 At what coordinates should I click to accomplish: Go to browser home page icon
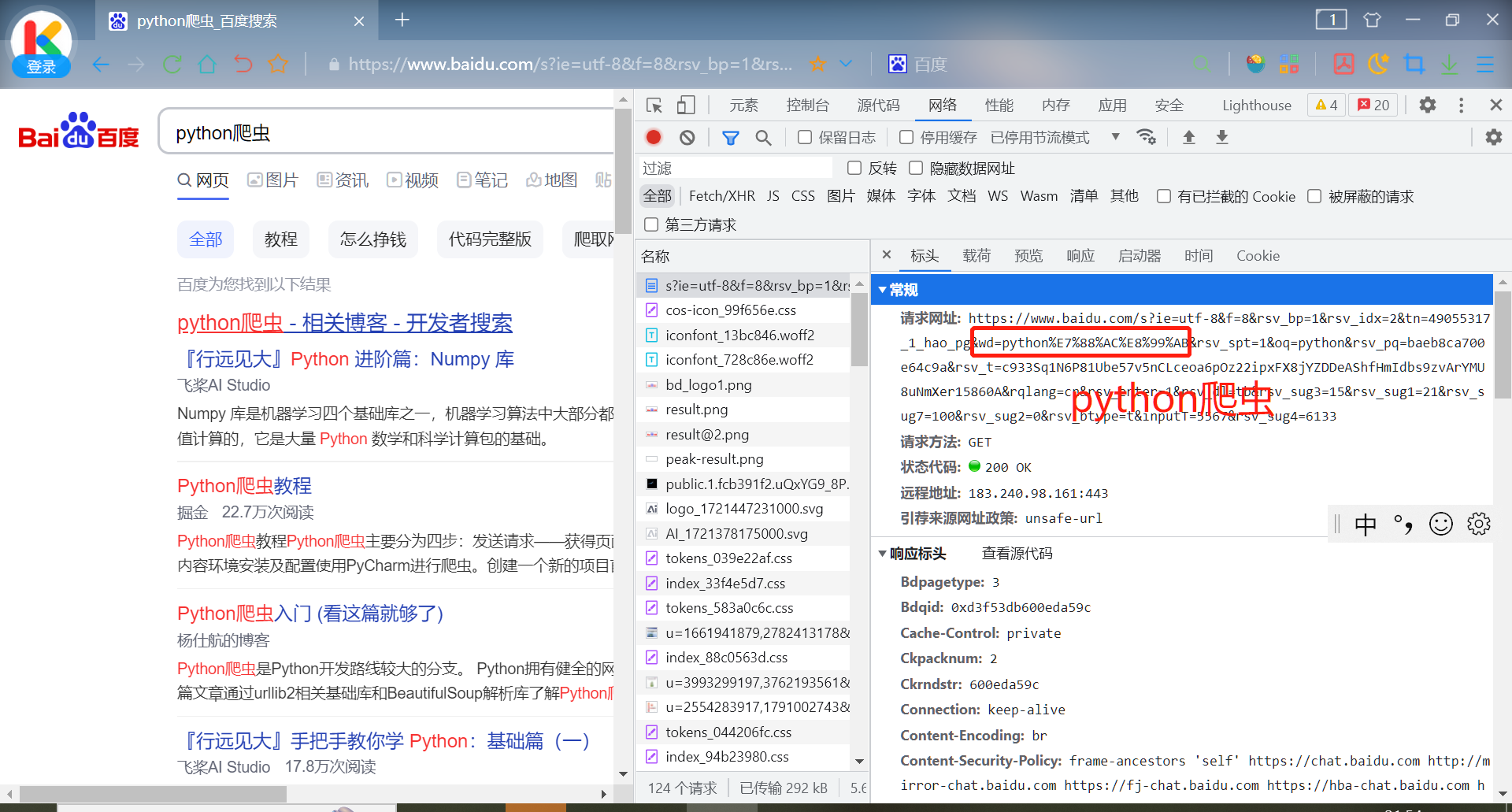coord(207,64)
